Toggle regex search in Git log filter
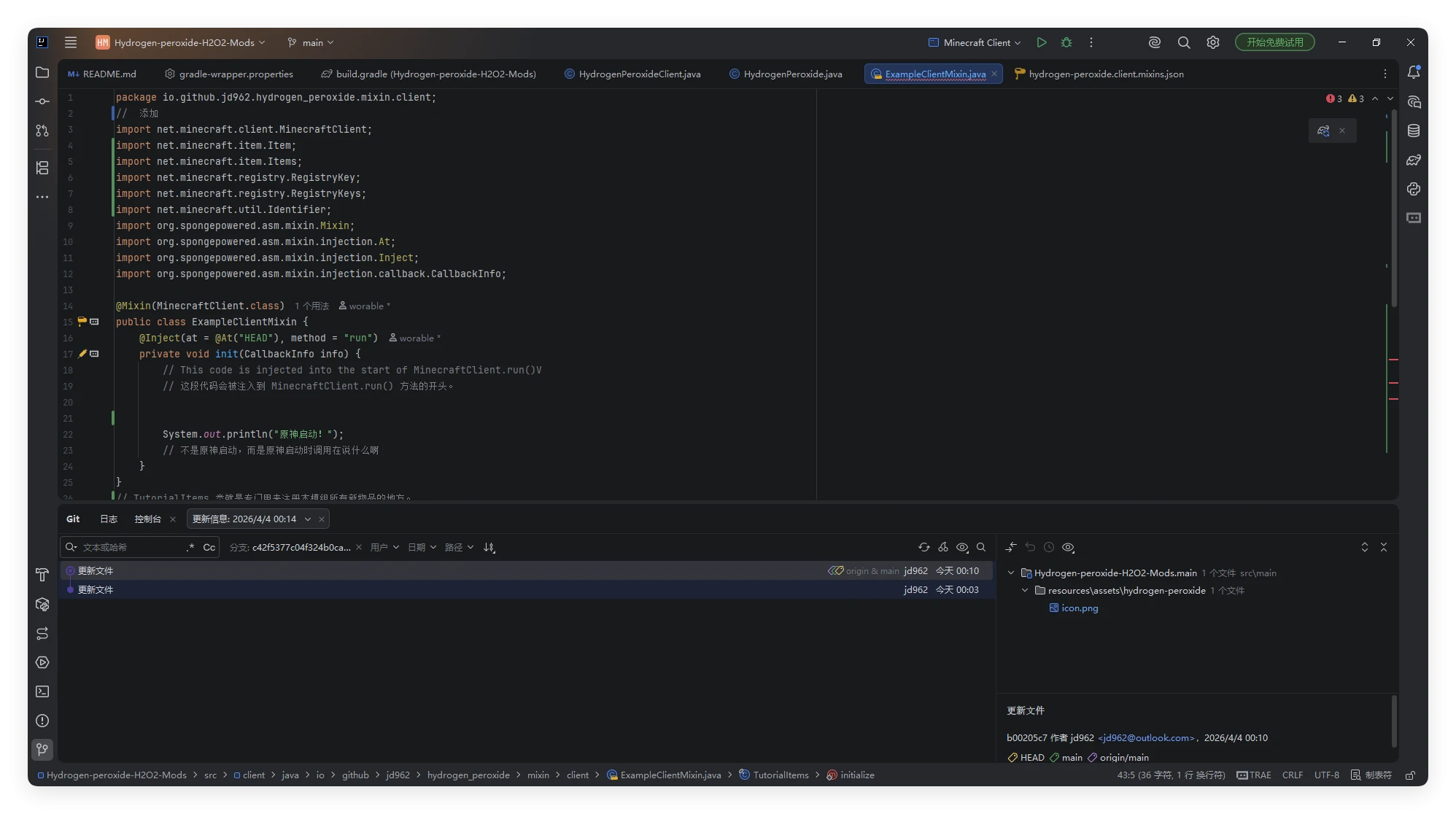The width and height of the screenshot is (1456, 814). [190, 547]
